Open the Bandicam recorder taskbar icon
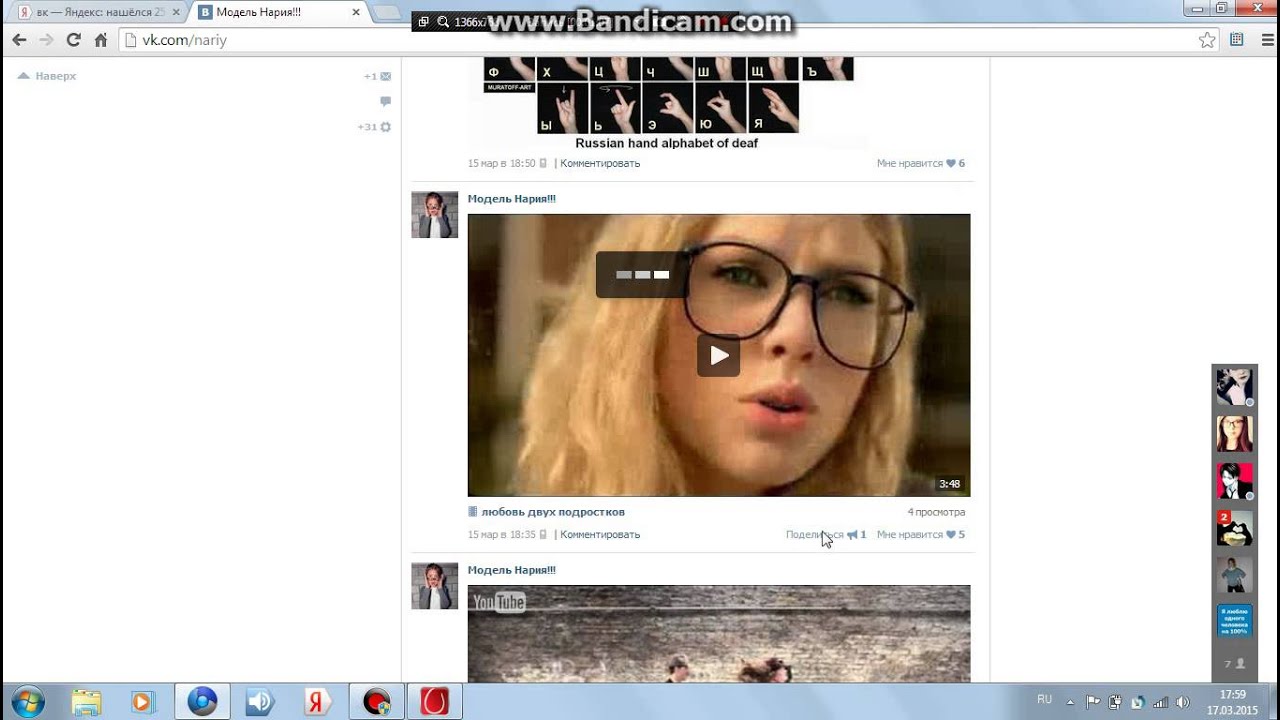1280x720 pixels. [377, 701]
